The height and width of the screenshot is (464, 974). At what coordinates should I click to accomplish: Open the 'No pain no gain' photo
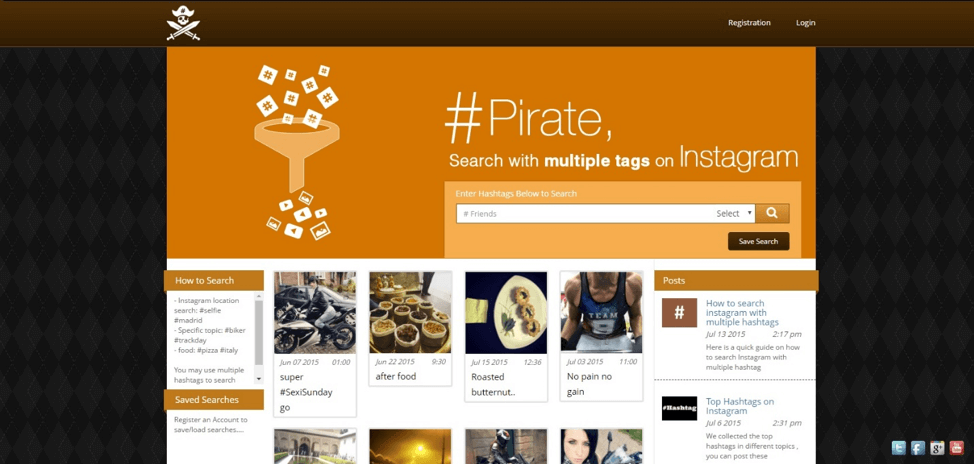(x=601, y=312)
